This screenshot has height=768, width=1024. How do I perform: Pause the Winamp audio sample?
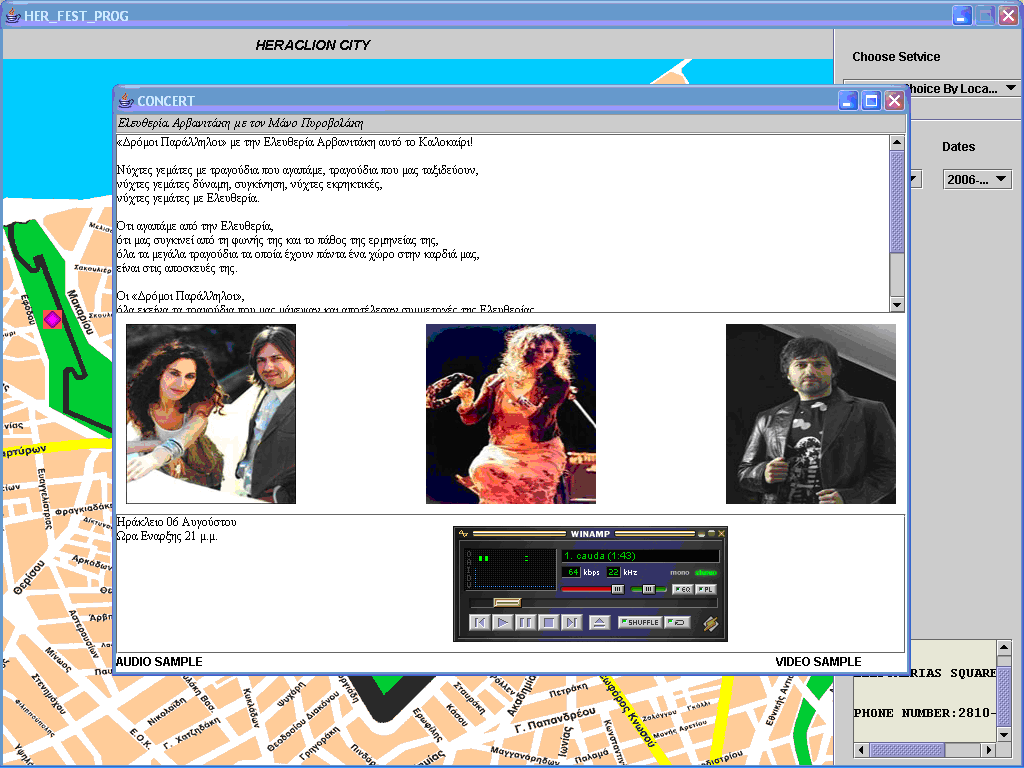point(525,622)
